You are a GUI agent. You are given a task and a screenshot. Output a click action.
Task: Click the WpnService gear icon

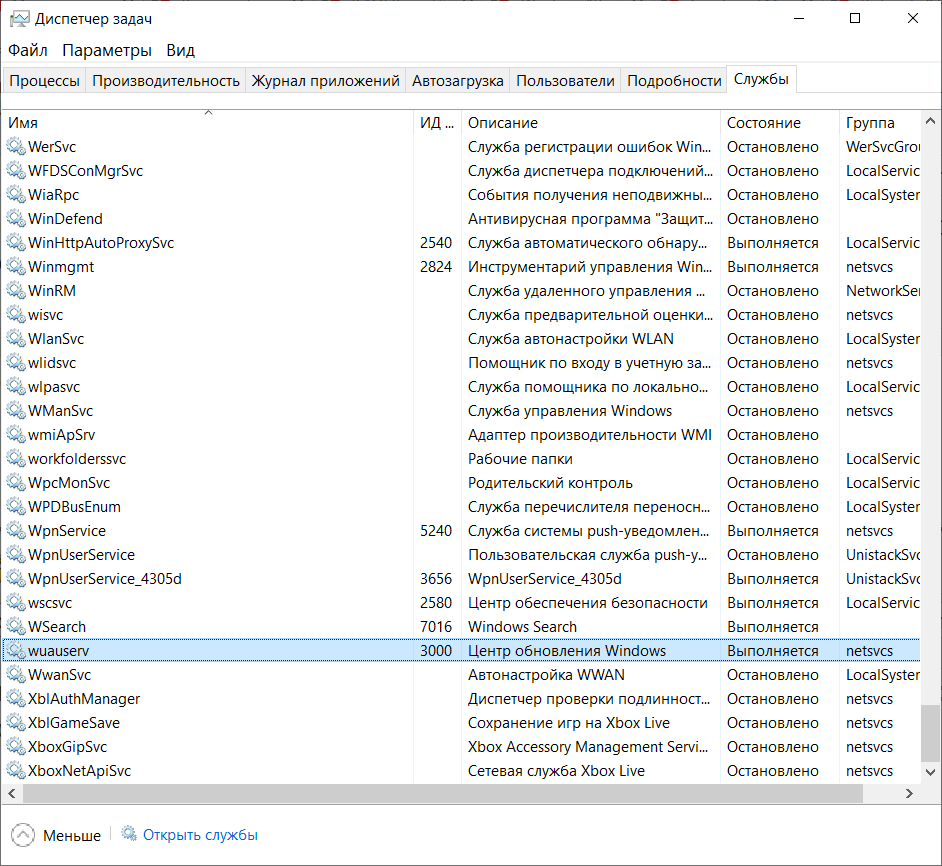click(x=15, y=531)
